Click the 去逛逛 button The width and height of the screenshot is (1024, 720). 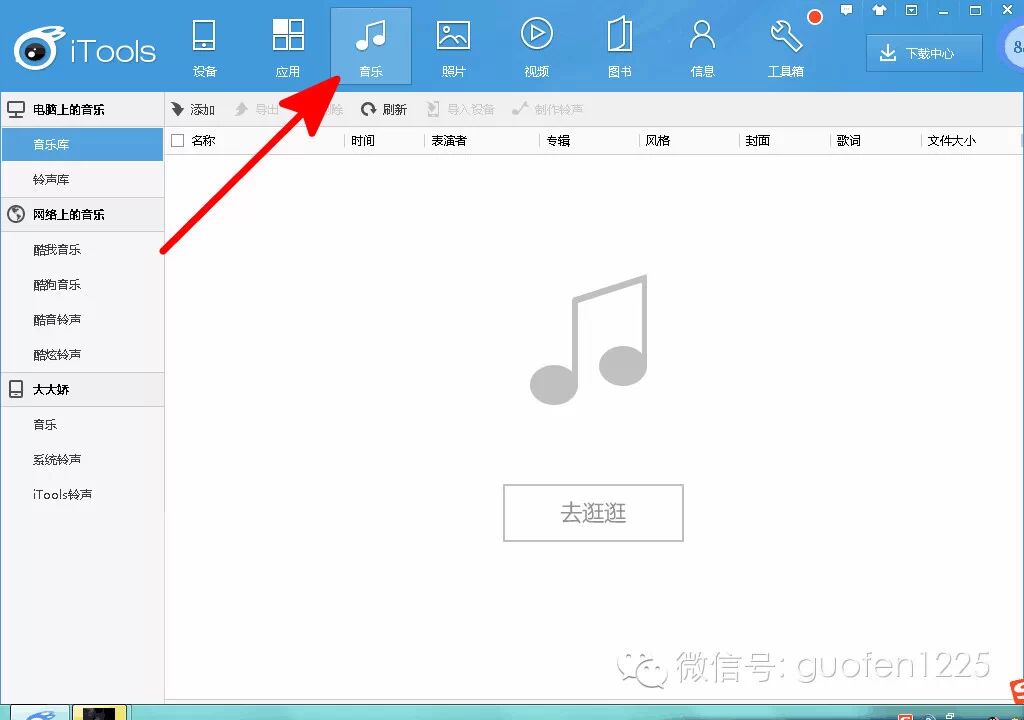pyautogui.click(x=593, y=513)
